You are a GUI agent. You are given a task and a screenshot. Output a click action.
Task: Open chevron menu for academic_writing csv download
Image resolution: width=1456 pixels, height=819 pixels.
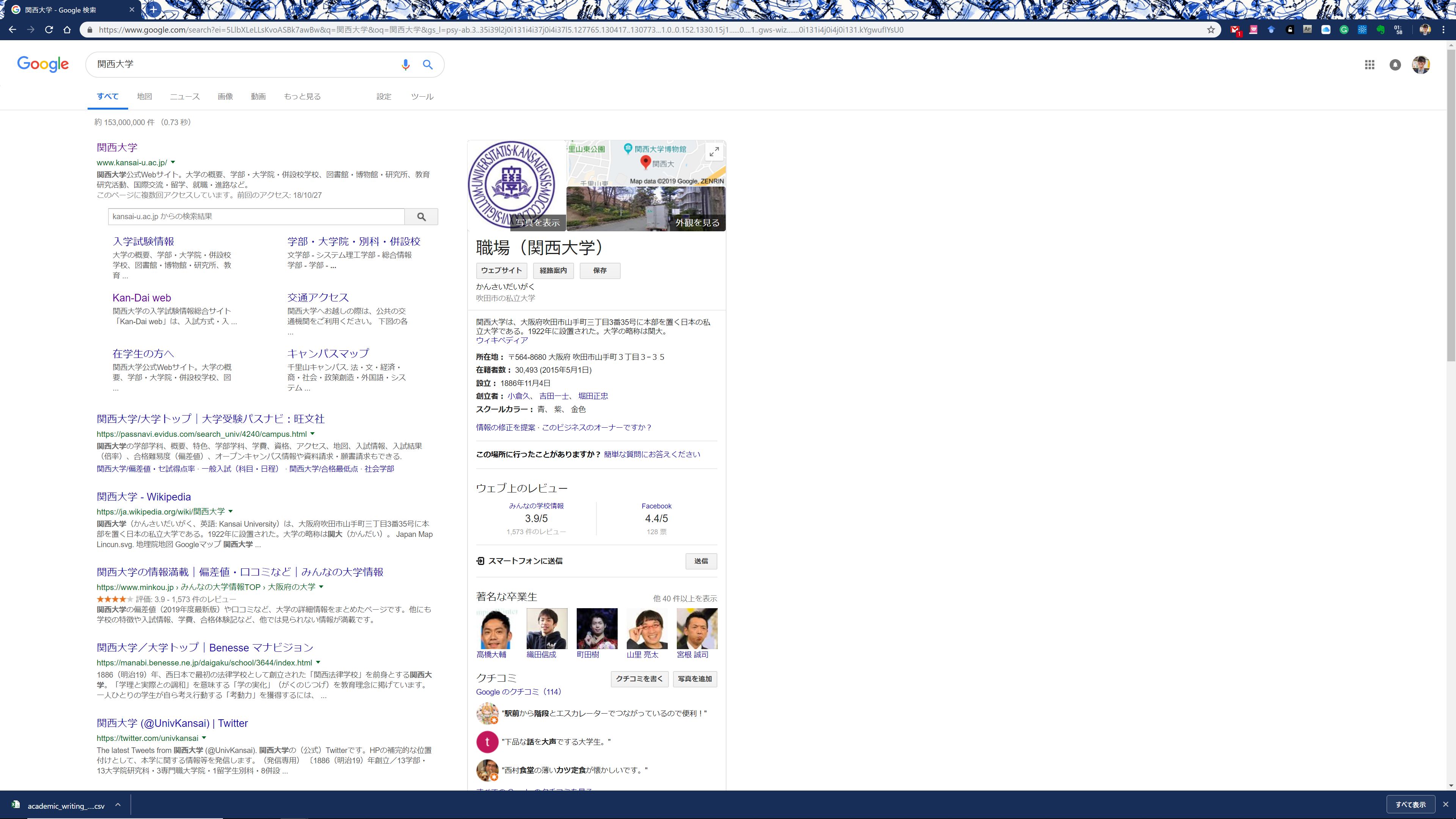pyautogui.click(x=118, y=805)
